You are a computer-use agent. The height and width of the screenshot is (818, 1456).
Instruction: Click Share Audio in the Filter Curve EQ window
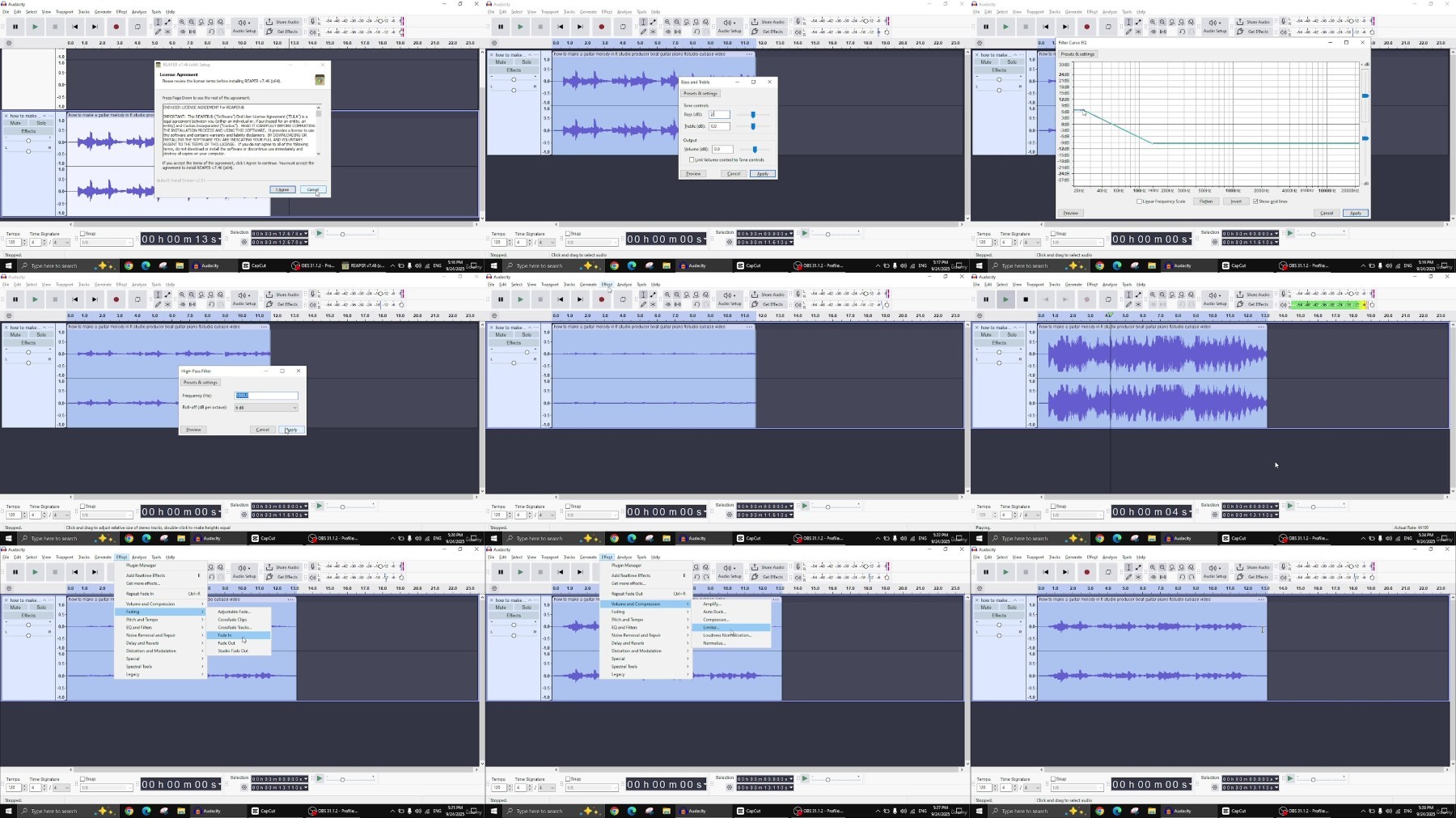(1253, 22)
